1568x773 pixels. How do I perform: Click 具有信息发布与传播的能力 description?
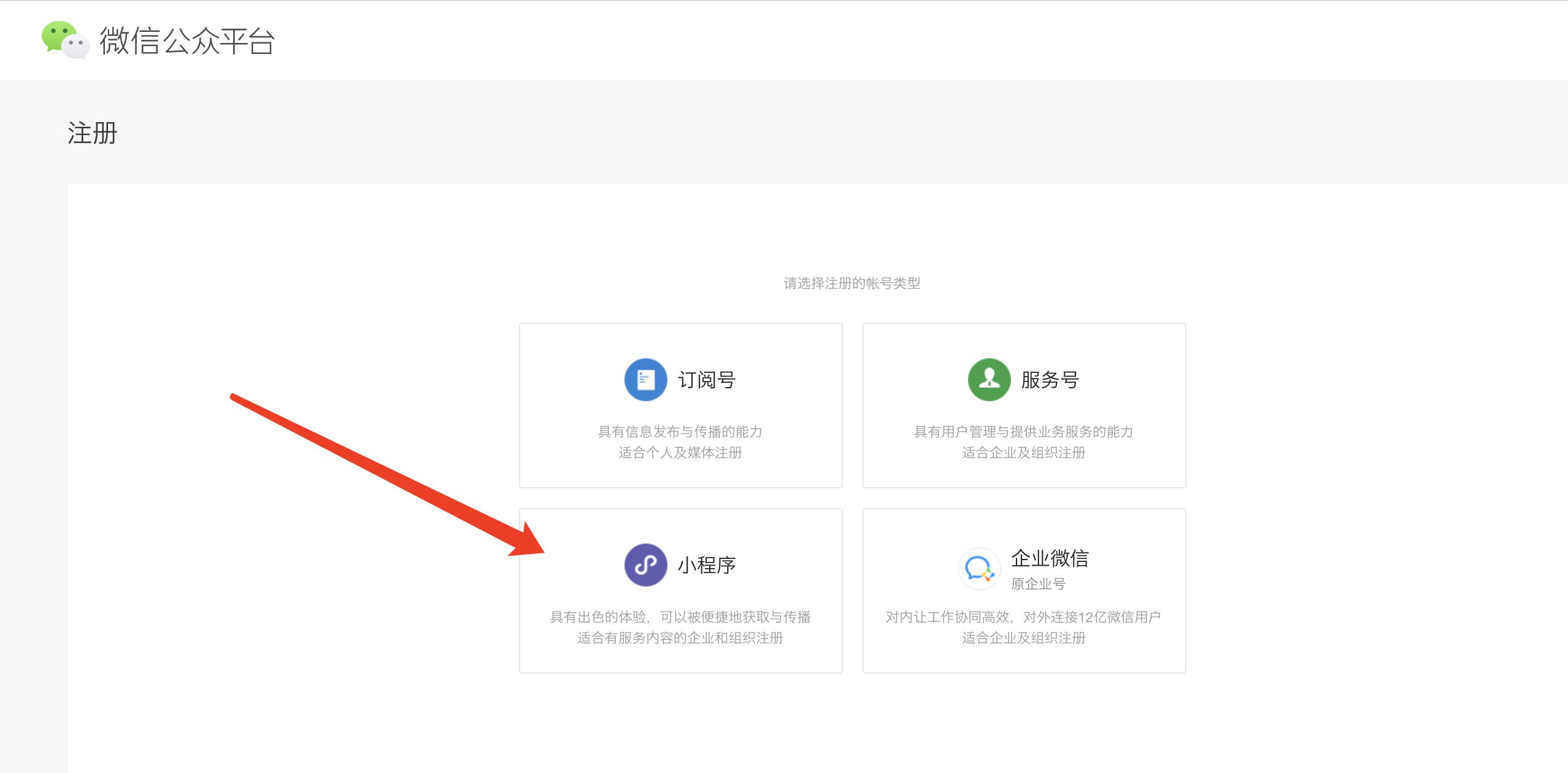pos(680,431)
